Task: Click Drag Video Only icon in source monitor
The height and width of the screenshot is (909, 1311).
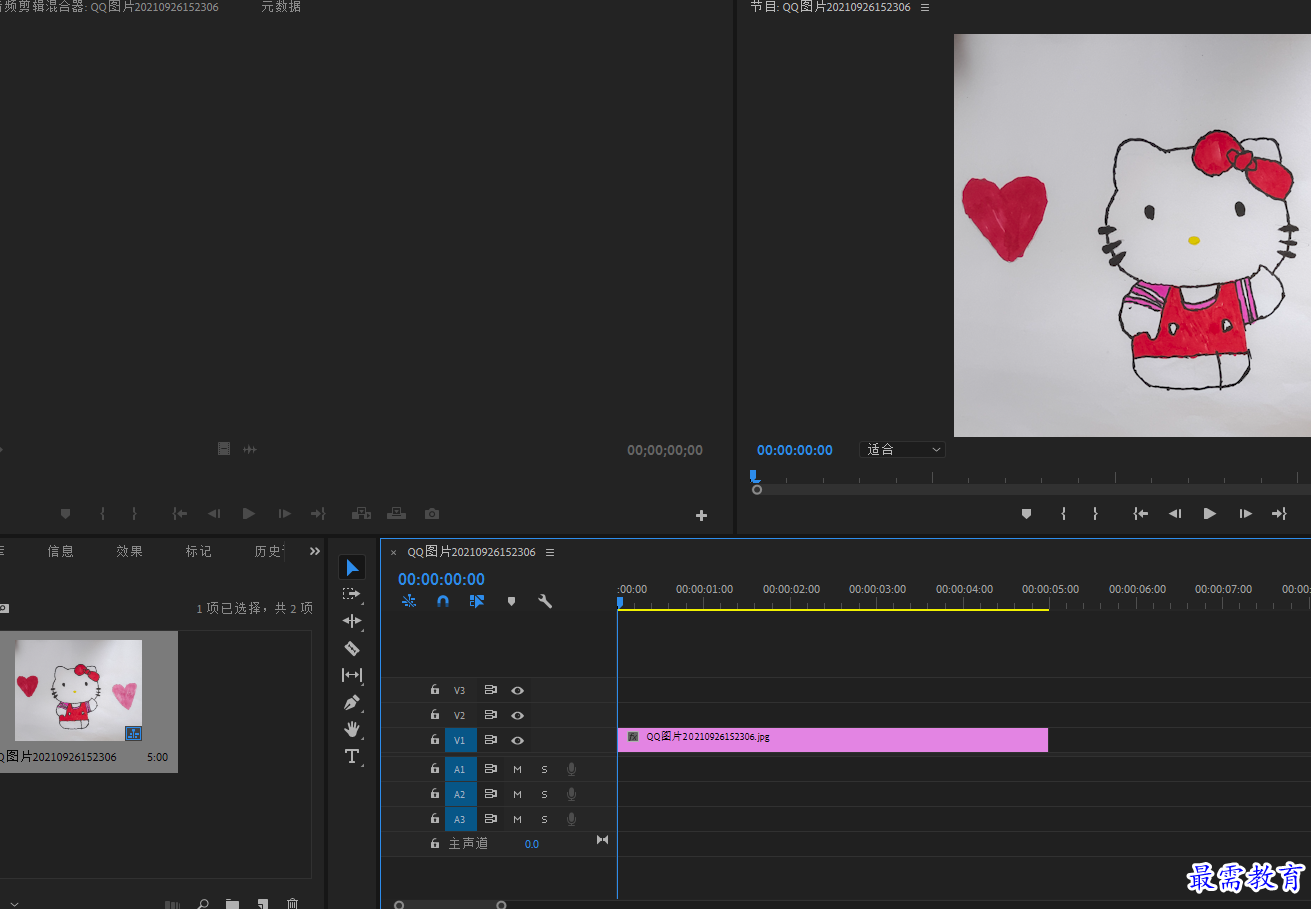Action: click(224, 450)
